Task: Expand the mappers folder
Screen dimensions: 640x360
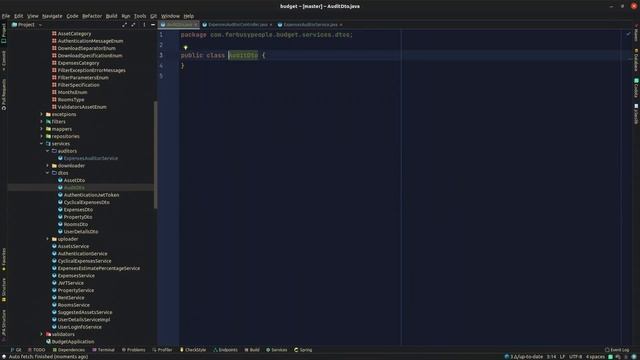Action: tap(42, 129)
